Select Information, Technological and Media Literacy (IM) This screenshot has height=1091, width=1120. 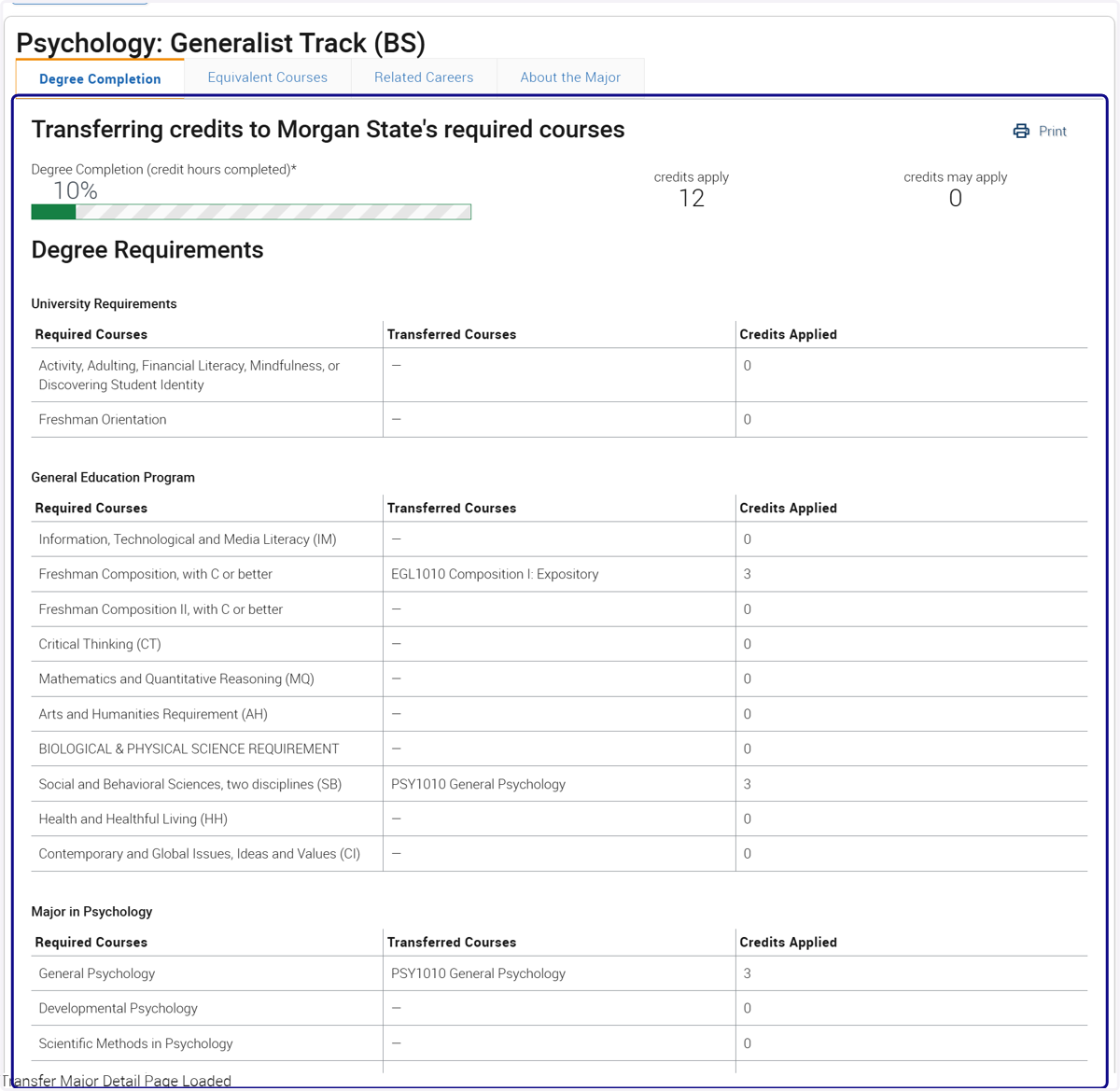188,539
